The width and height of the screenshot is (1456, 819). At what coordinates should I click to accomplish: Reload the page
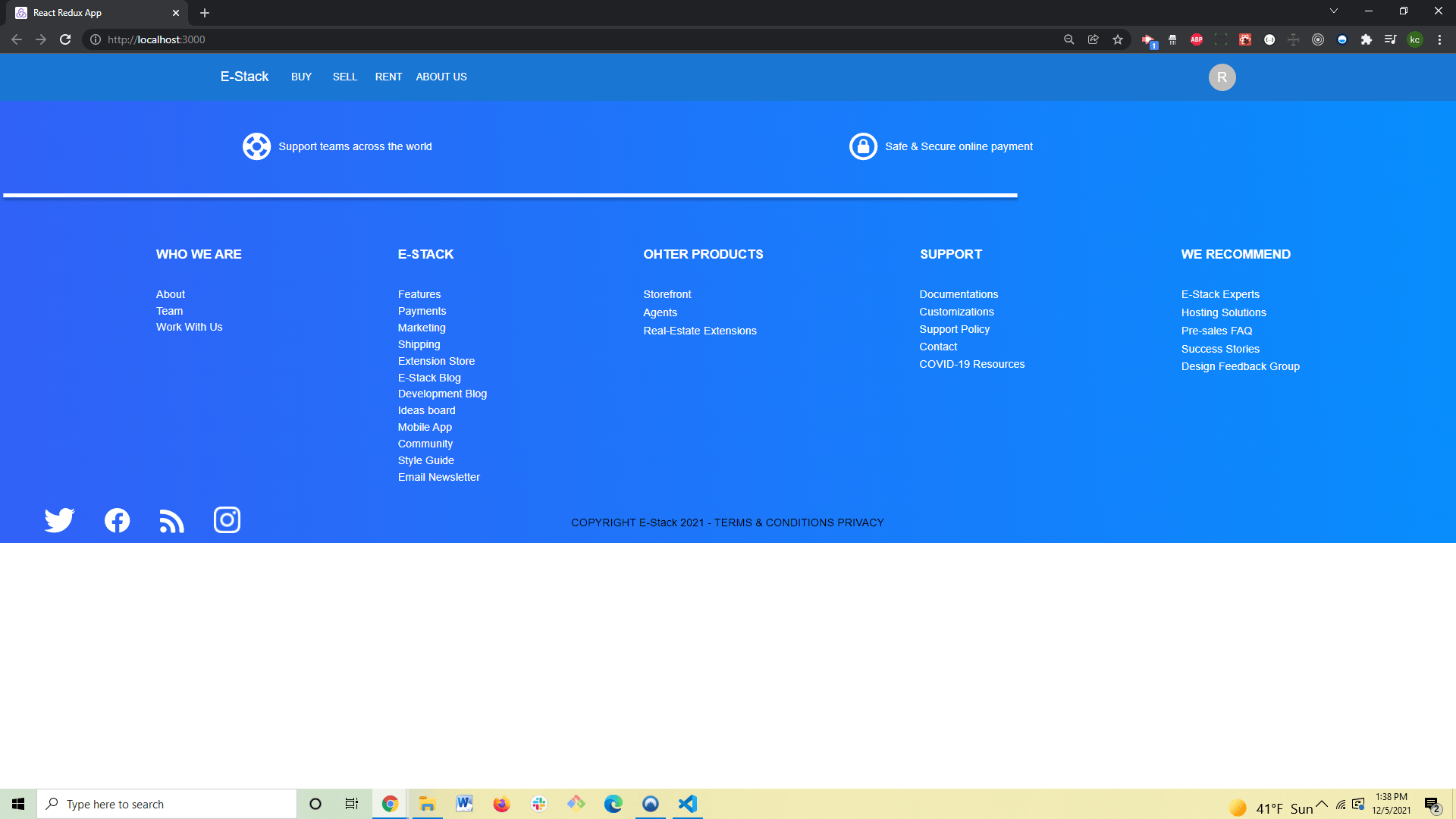(x=65, y=39)
